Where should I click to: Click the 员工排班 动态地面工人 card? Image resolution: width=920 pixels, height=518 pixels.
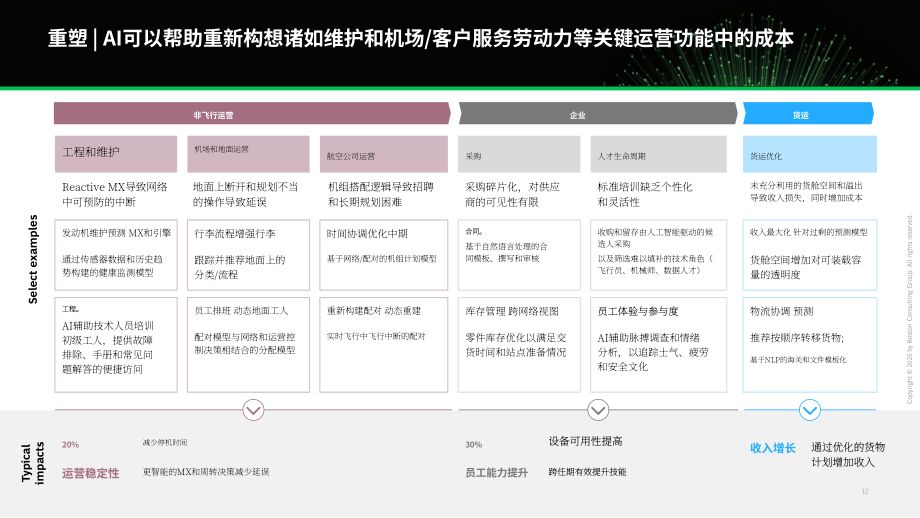click(248, 345)
